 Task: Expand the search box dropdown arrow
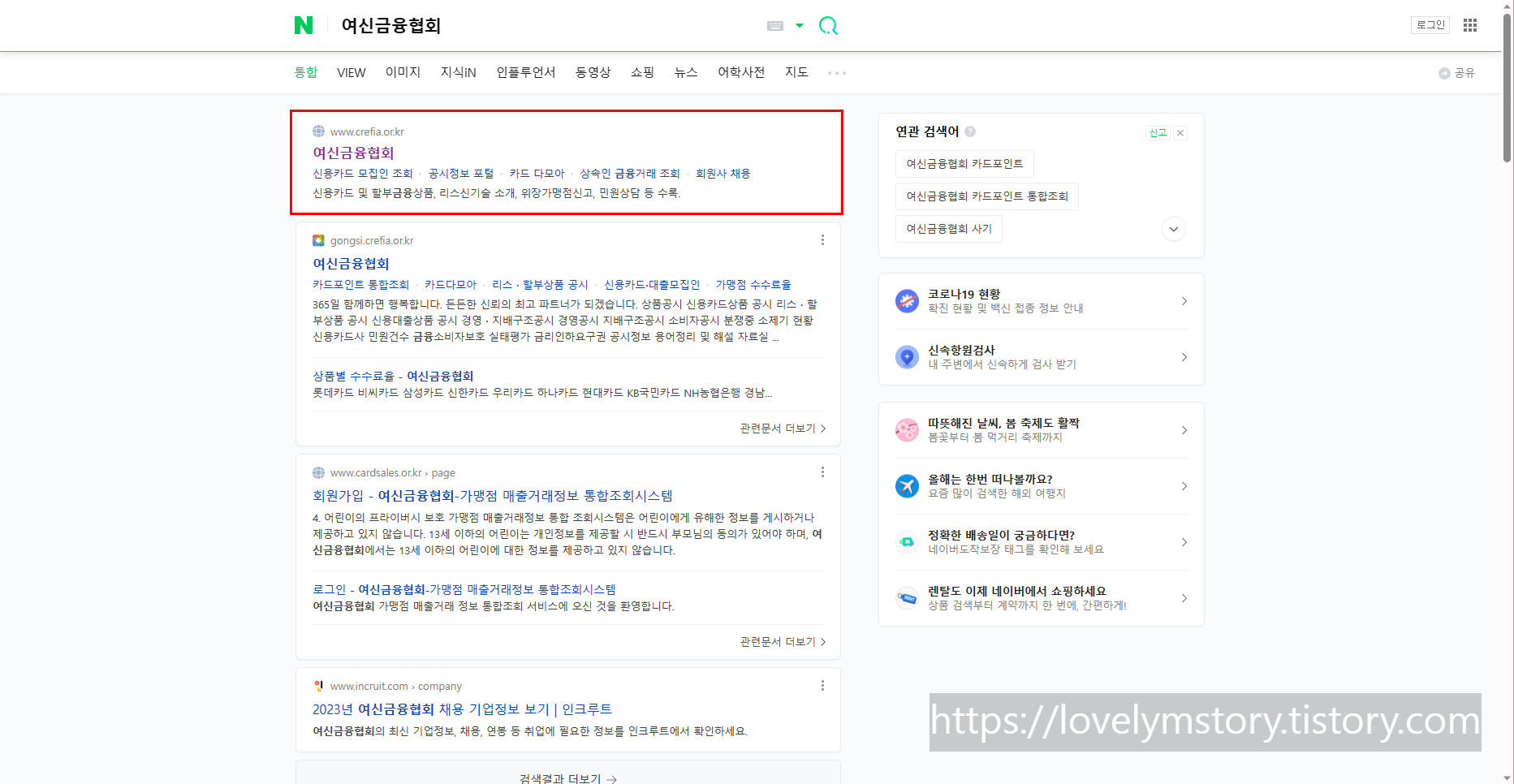tap(800, 26)
